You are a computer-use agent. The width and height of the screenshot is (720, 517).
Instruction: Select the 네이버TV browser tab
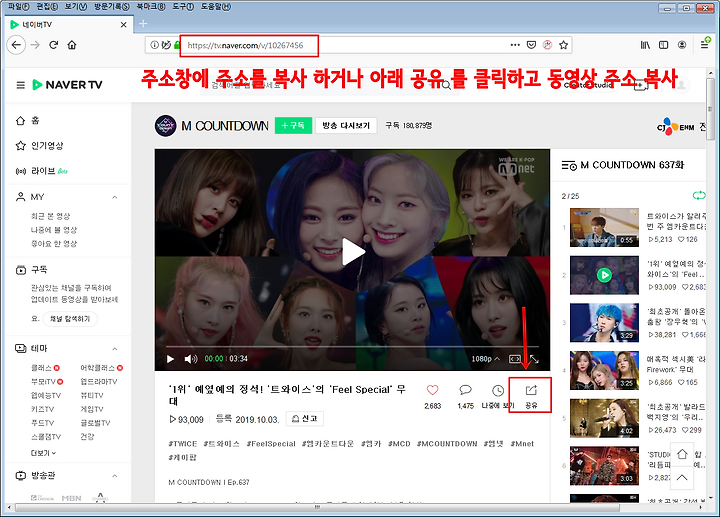[69, 24]
